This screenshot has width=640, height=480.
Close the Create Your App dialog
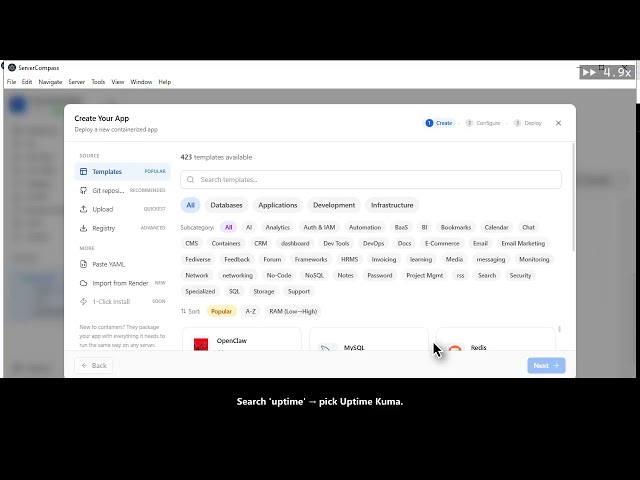558,123
